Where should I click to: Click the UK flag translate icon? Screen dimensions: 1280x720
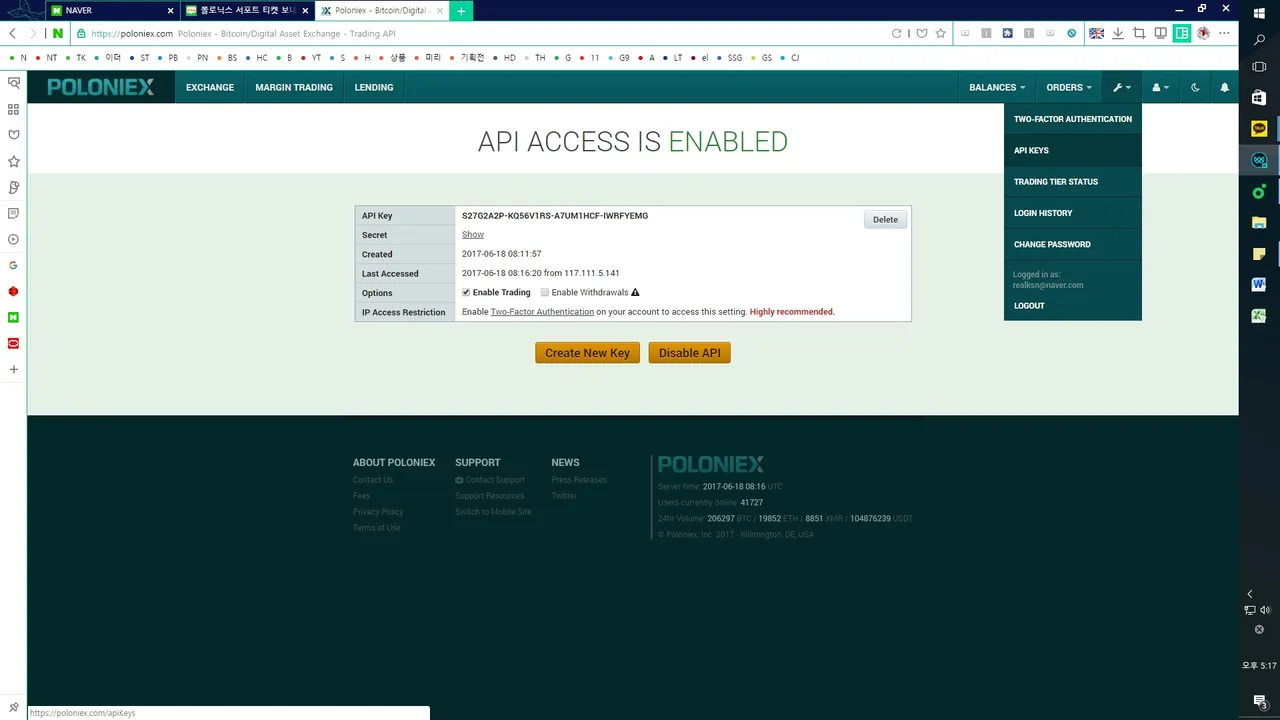point(1096,33)
